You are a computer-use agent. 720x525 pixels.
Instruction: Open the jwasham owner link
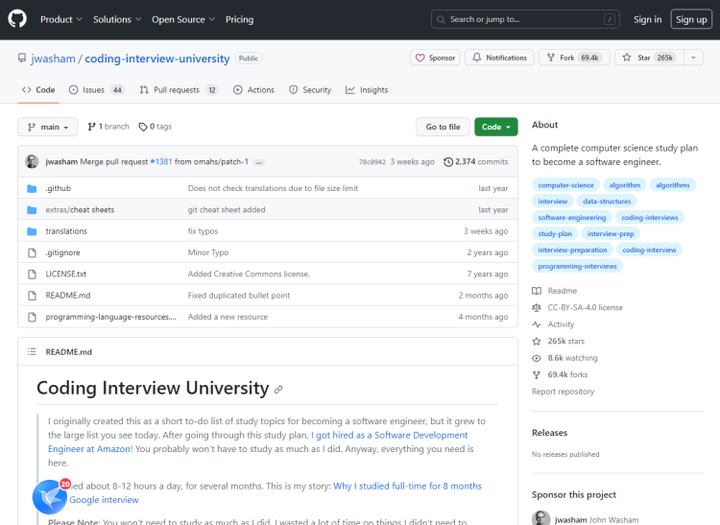click(53, 59)
